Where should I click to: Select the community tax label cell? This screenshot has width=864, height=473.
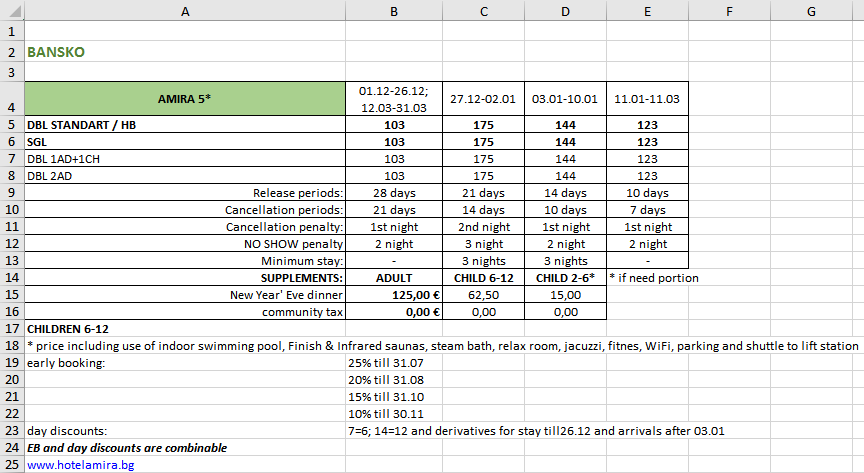[x=185, y=312]
